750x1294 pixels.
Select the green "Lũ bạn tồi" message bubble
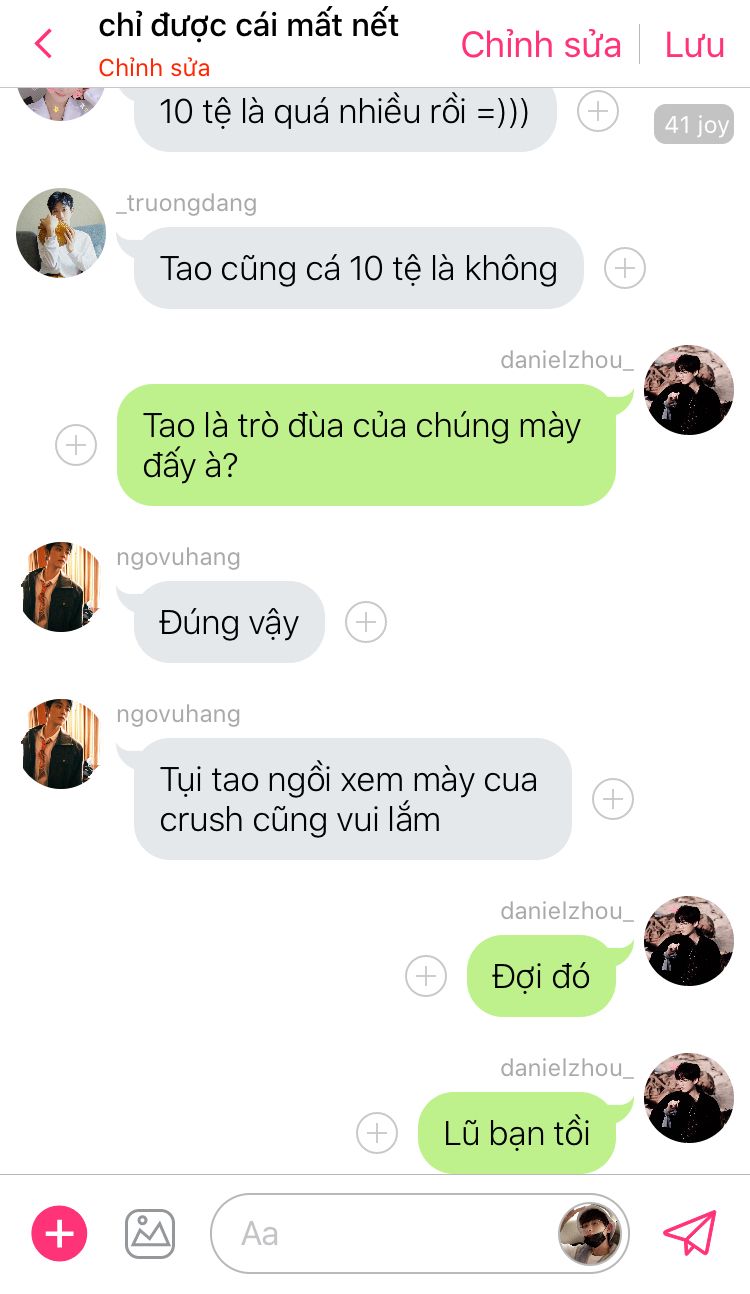517,1133
